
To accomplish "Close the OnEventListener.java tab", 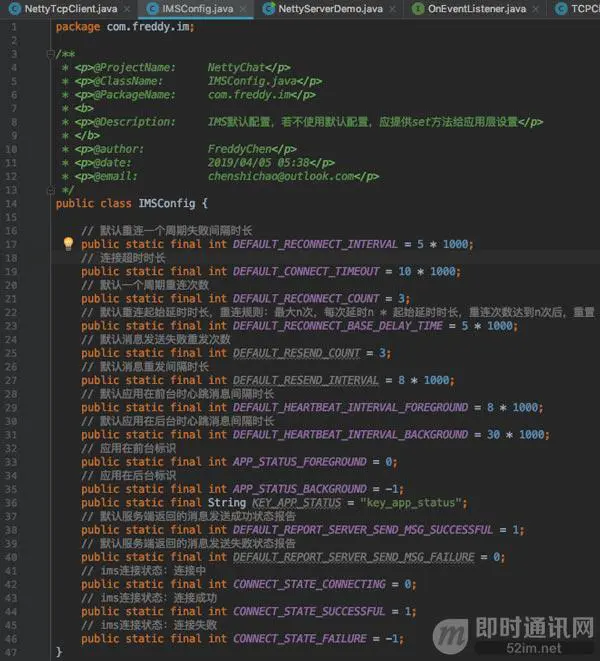I will [535, 8].
